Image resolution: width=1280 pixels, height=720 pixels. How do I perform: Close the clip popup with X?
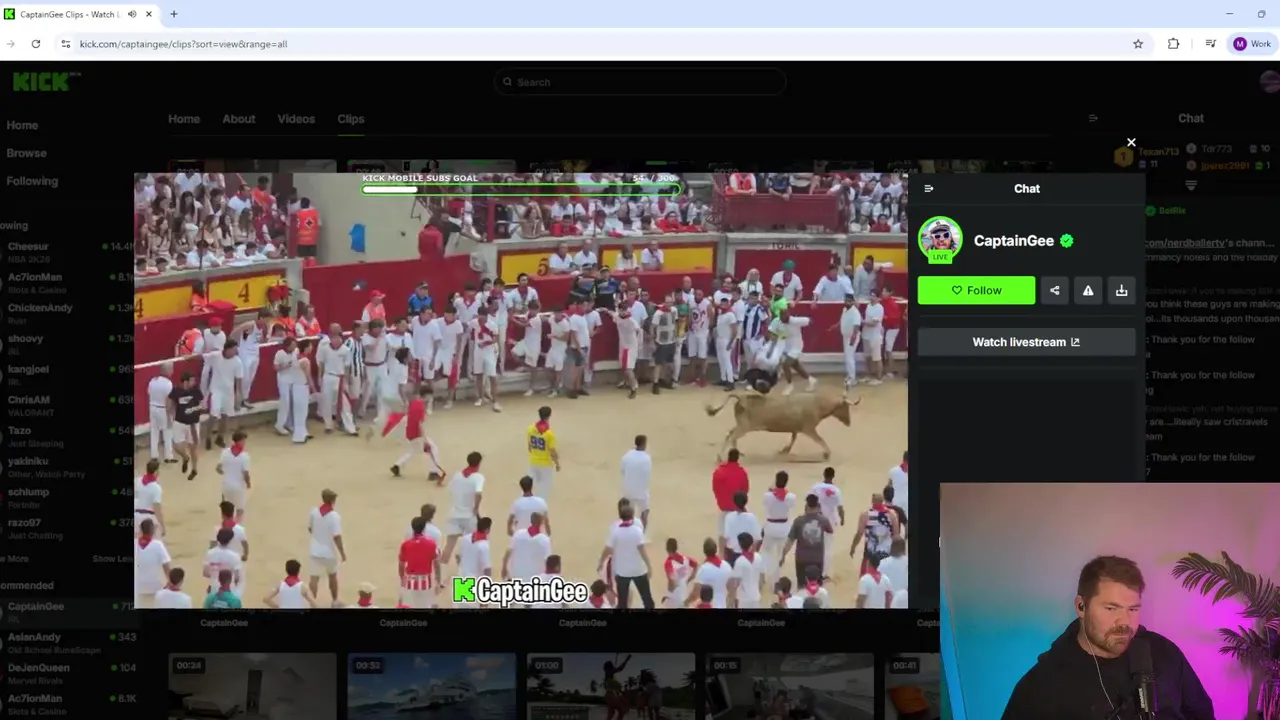(1131, 143)
